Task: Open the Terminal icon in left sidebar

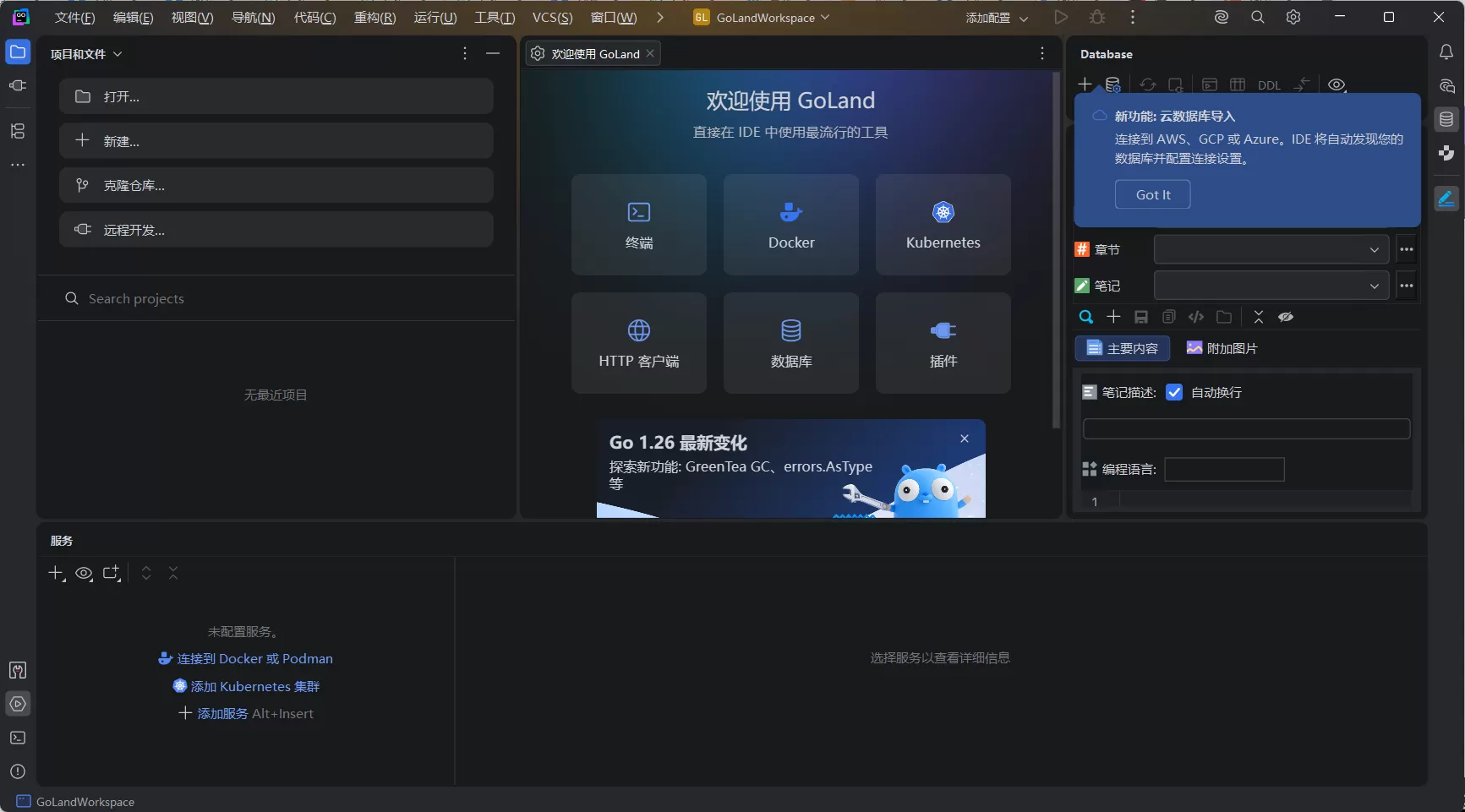Action: 18,738
